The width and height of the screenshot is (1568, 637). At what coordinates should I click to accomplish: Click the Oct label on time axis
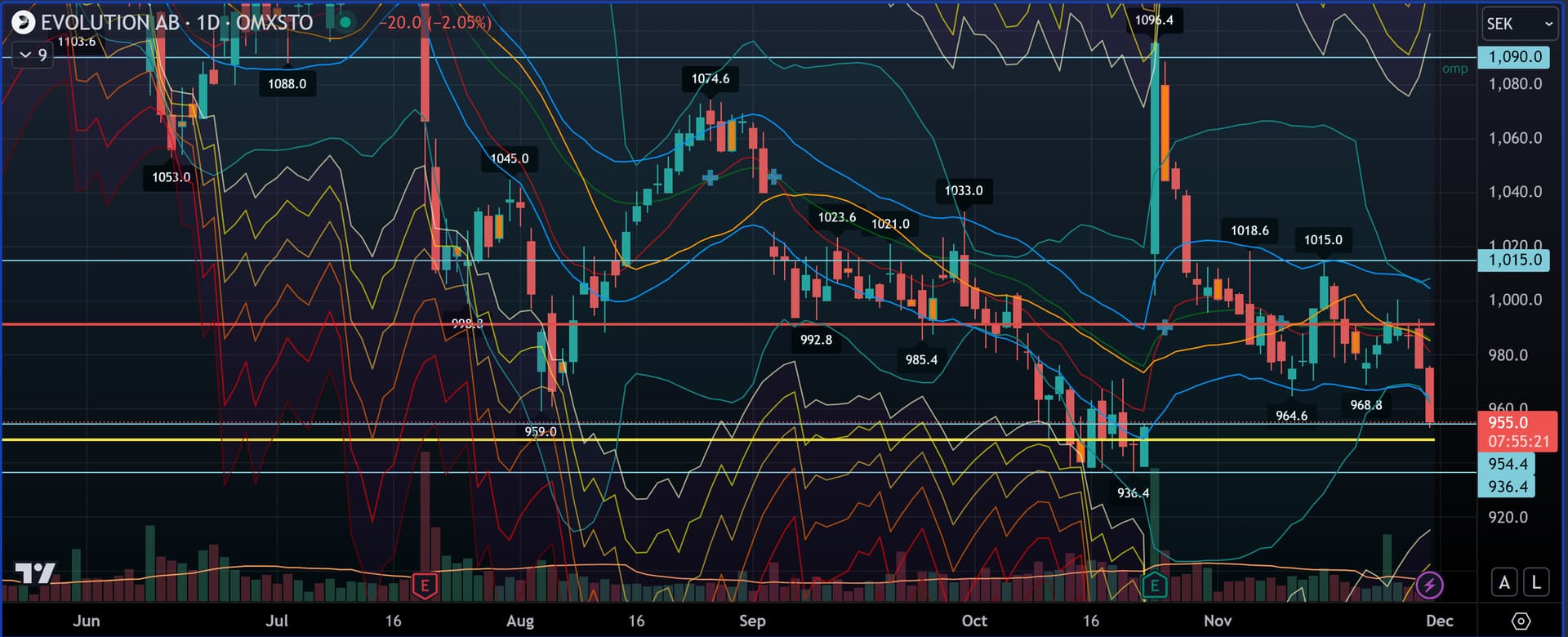(x=974, y=621)
